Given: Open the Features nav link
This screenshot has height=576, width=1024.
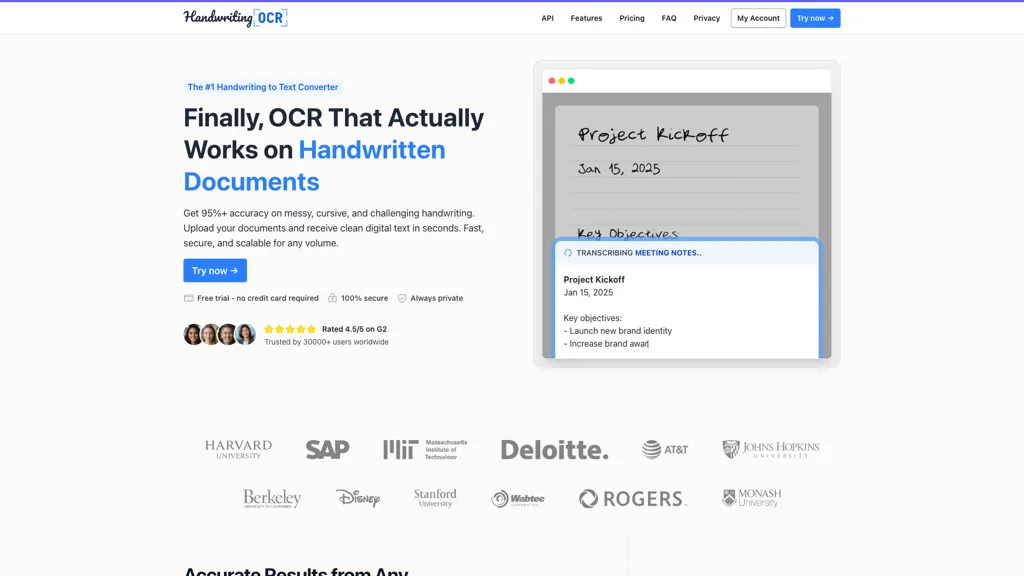Looking at the screenshot, I should [586, 18].
